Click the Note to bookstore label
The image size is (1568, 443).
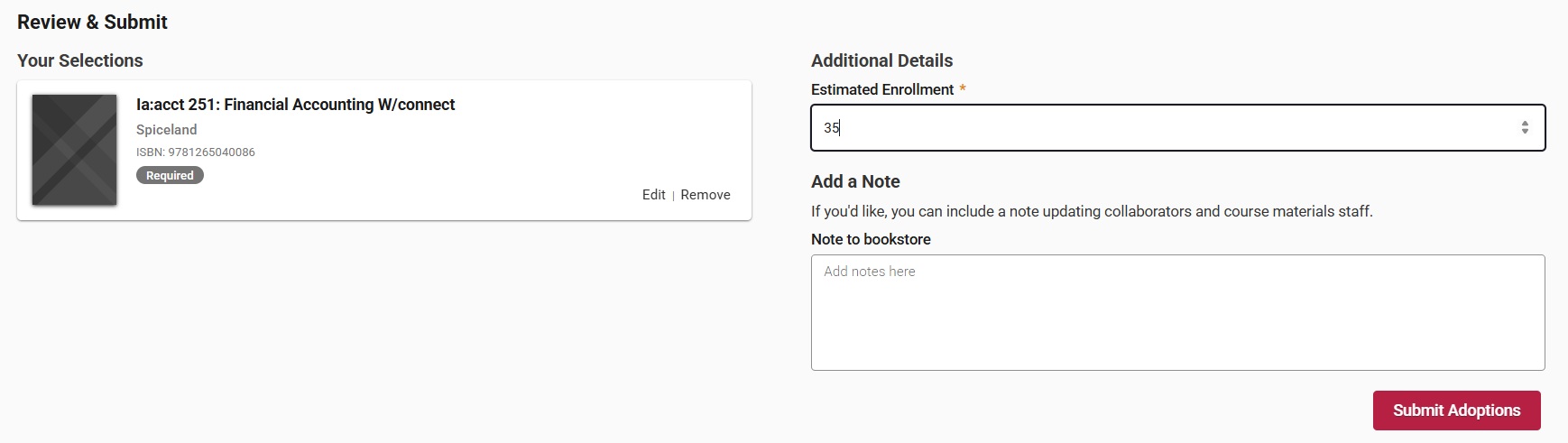click(870, 239)
